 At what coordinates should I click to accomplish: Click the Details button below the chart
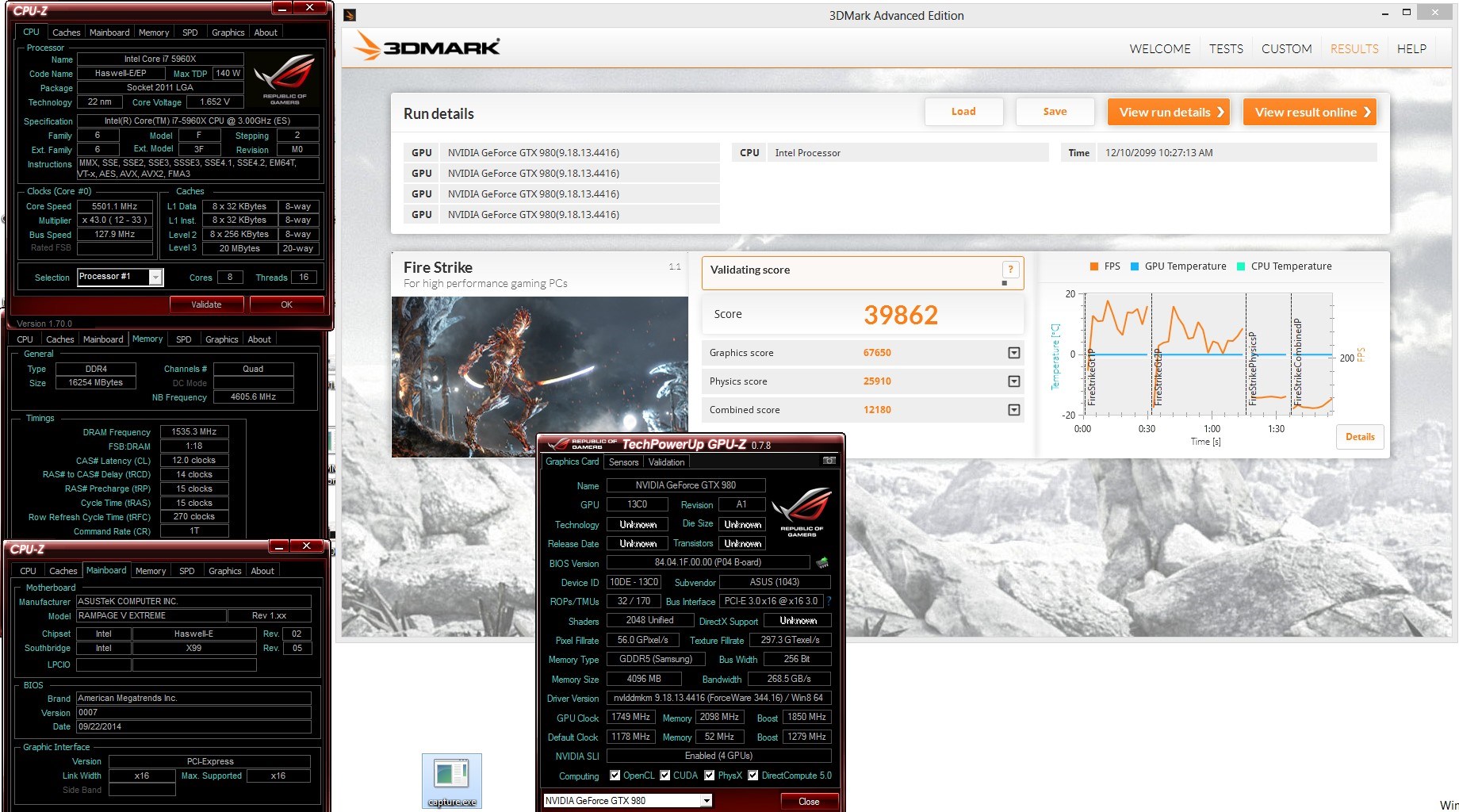(x=1360, y=437)
